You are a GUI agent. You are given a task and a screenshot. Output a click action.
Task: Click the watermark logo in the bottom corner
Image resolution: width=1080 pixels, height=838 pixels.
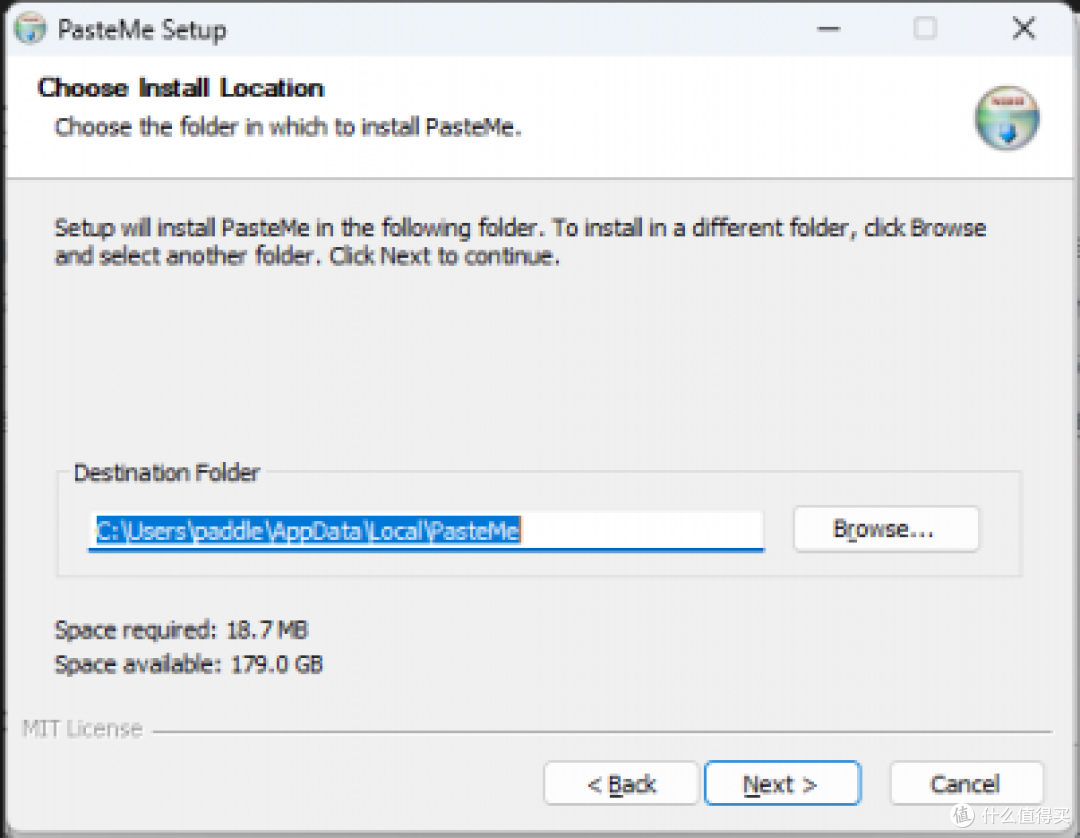962,815
